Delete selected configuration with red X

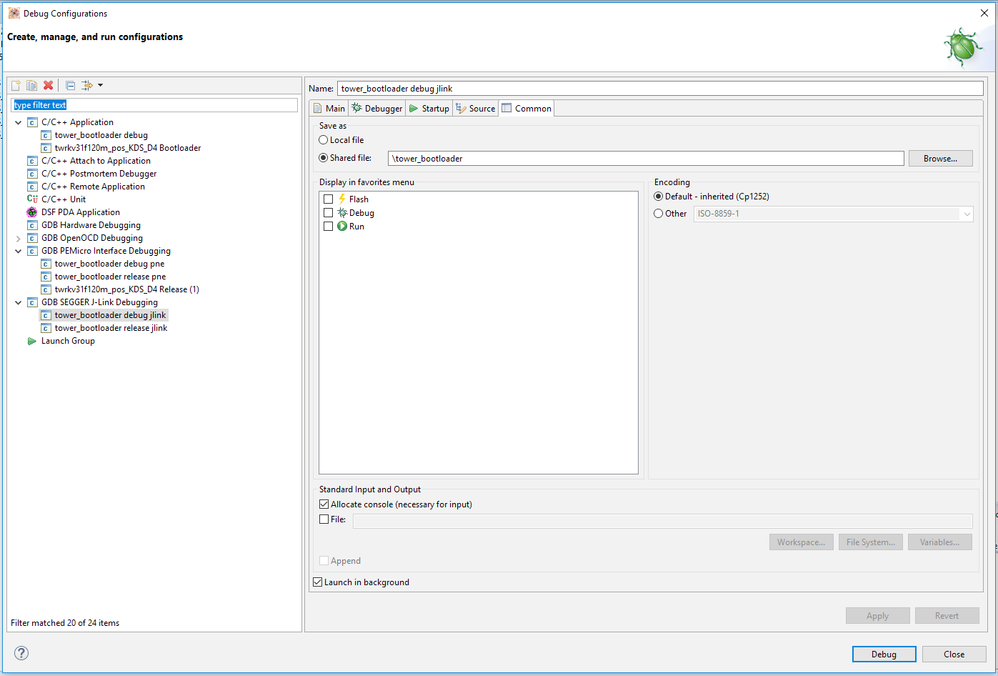pyautogui.click(x=48, y=85)
